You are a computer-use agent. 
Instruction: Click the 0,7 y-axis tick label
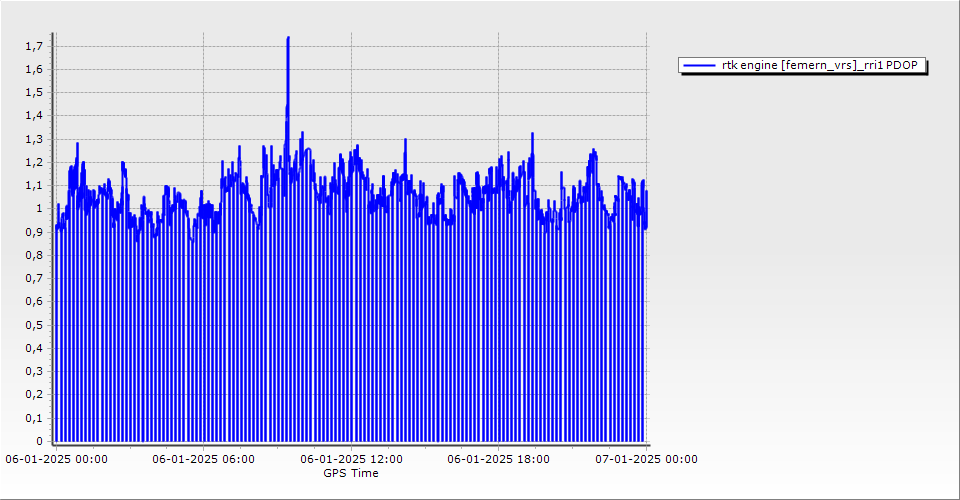click(x=34, y=278)
